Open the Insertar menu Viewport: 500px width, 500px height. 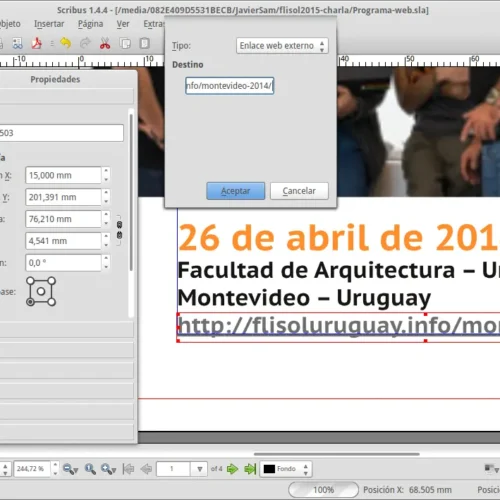49,24
